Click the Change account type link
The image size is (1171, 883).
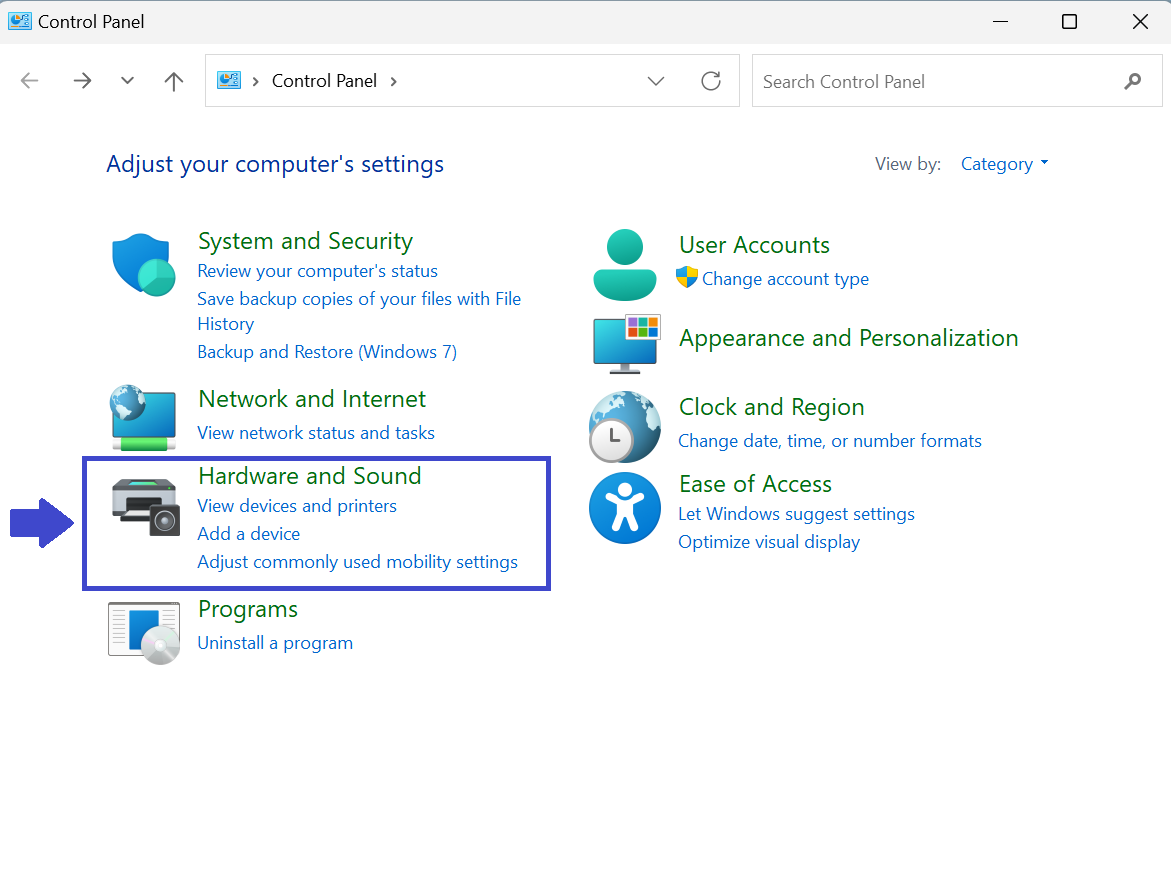click(785, 279)
